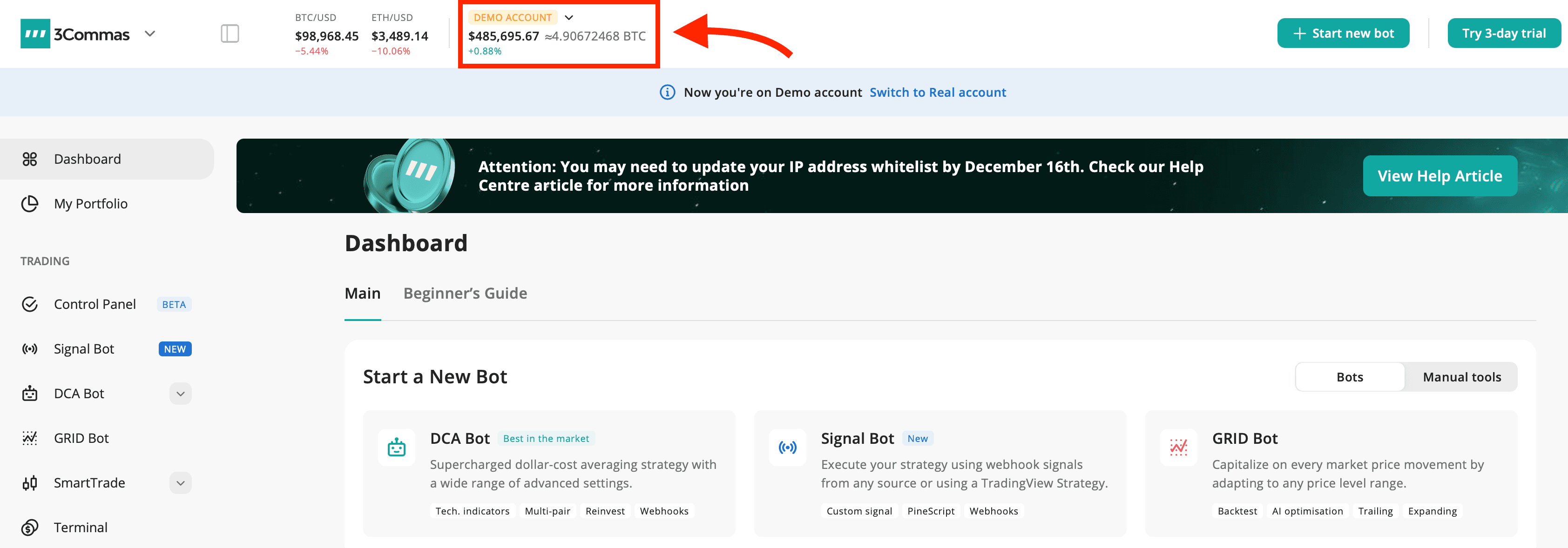1568x548 pixels.
Task: Click the Control Panel checkmark icon
Action: coord(30,304)
